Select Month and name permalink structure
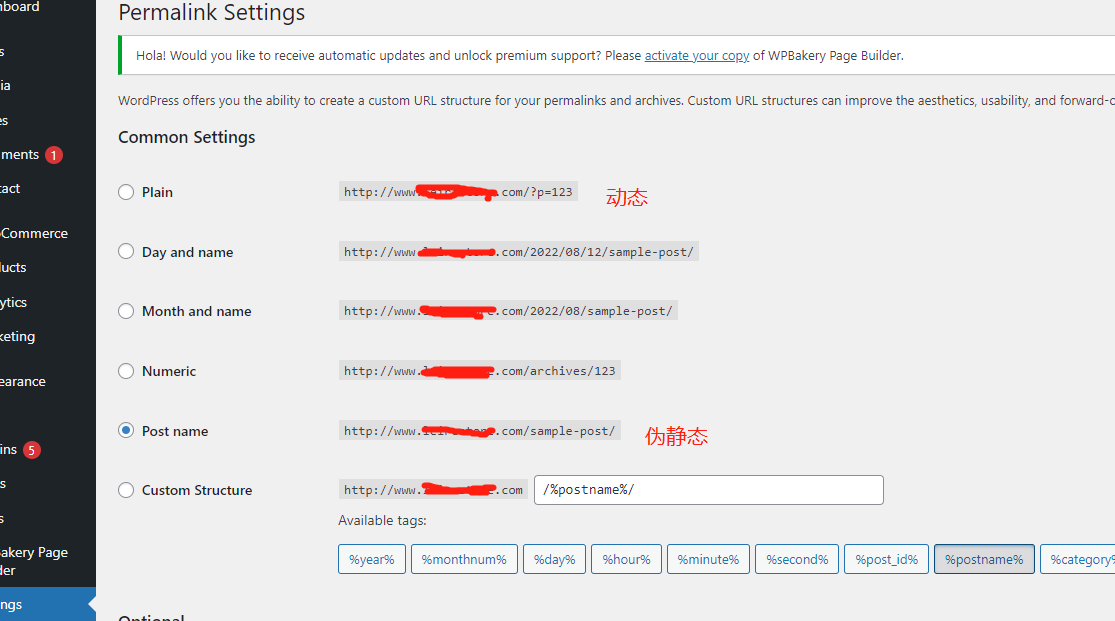Image resolution: width=1115 pixels, height=621 pixels. point(126,311)
